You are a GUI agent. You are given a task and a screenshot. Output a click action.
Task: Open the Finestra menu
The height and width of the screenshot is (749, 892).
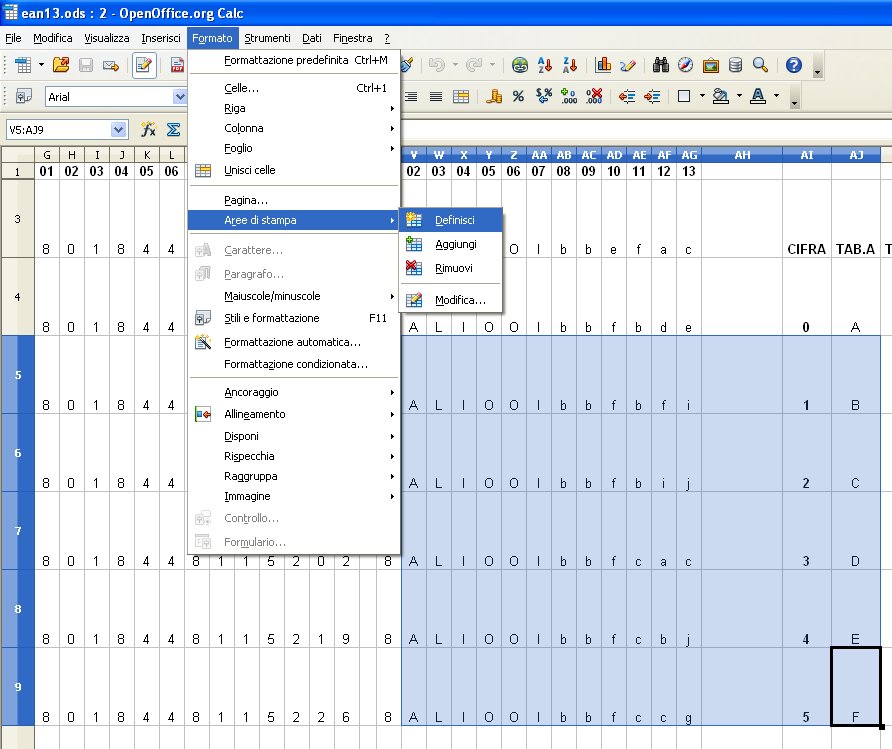(353, 38)
